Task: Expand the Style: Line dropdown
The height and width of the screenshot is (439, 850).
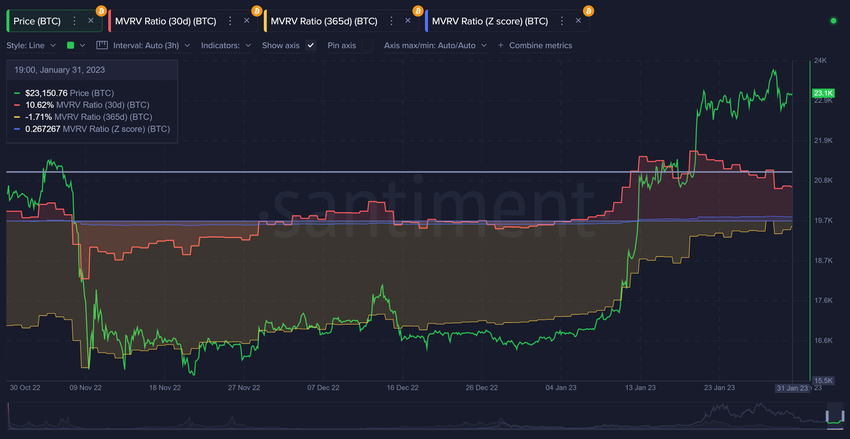Action: [x=31, y=46]
